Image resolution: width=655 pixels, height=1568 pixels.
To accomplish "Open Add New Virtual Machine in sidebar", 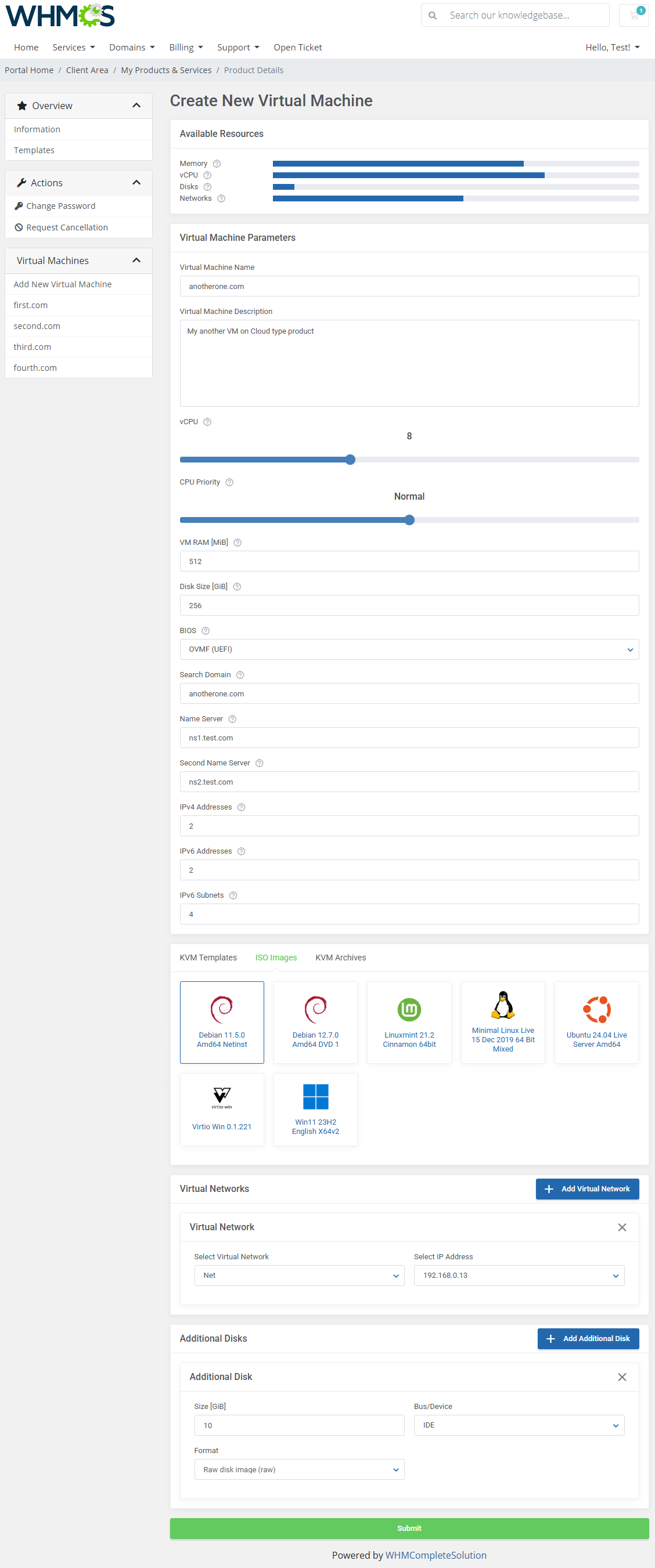I will pos(63,284).
